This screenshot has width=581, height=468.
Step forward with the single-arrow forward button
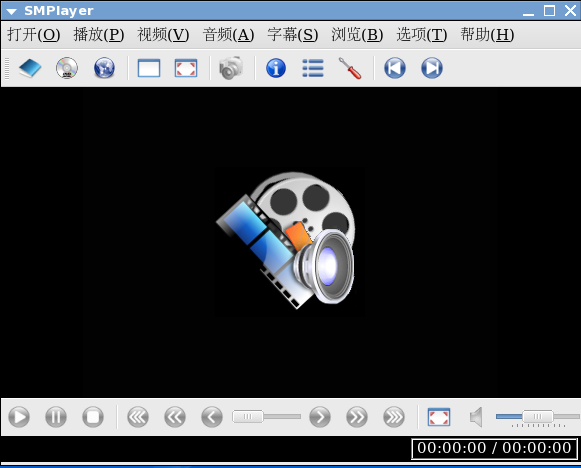[320, 417]
